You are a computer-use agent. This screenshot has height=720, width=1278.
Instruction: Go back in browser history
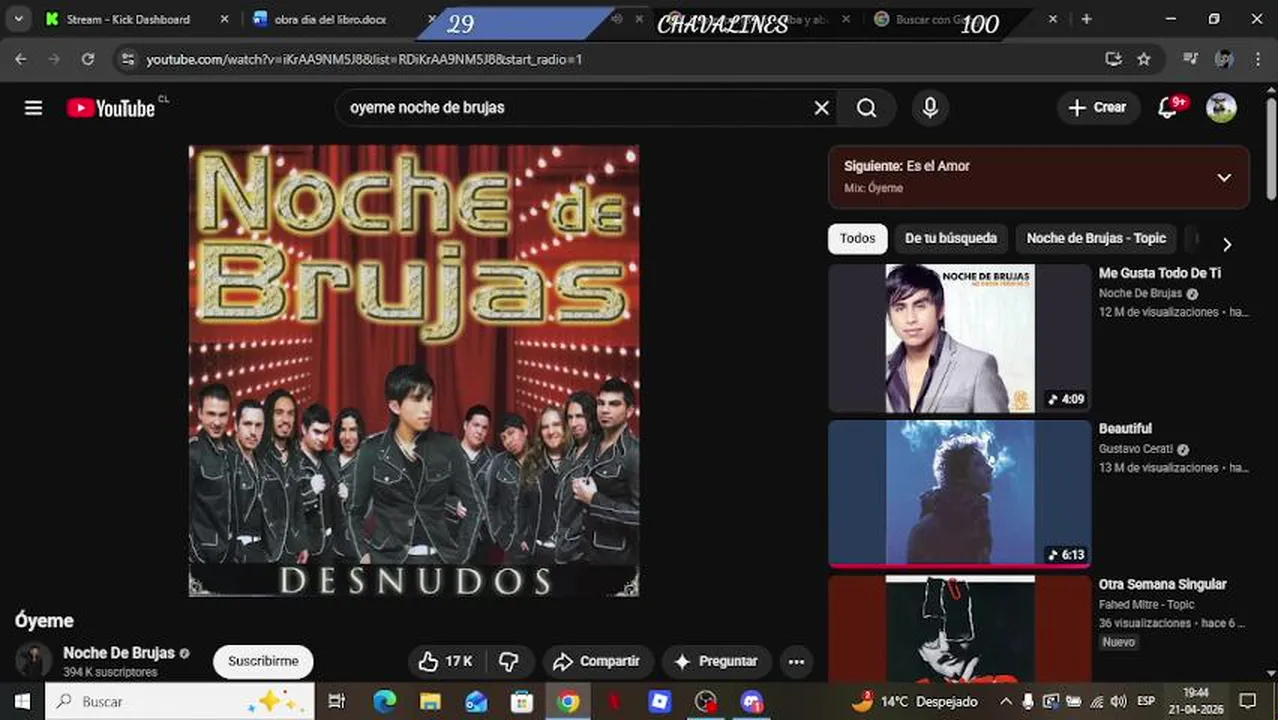21,59
